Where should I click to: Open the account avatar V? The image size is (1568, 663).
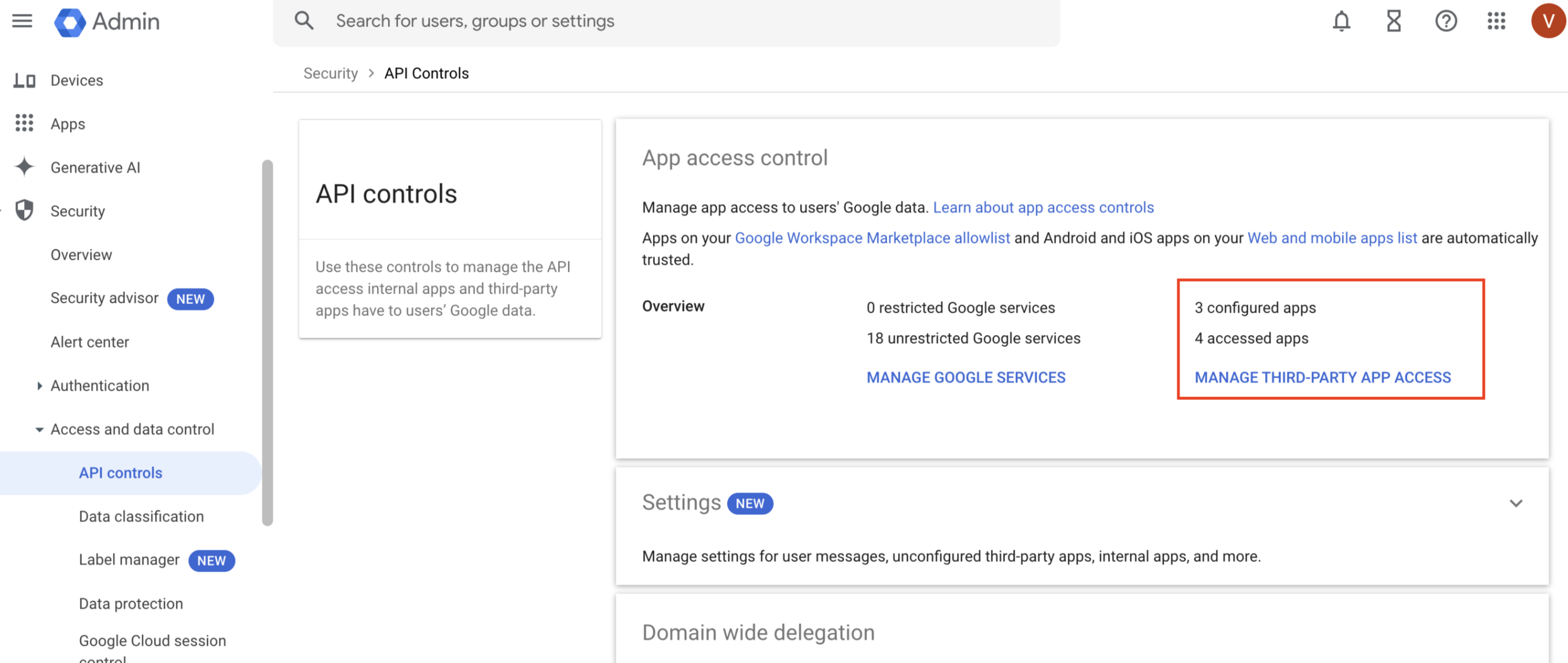1547,21
